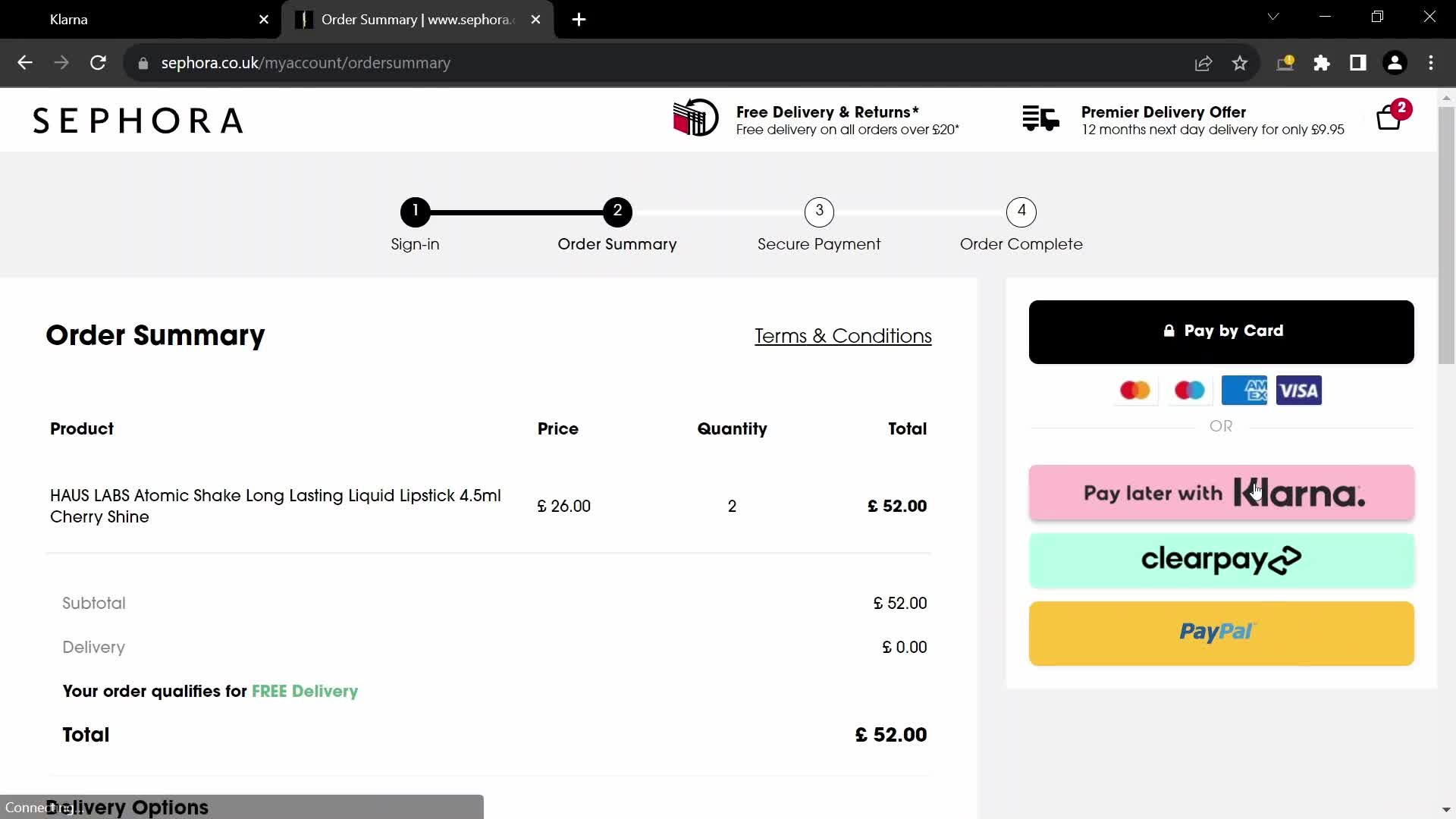Reload the Sephora page
This screenshot has height=819, width=1456.
(98, 63)
